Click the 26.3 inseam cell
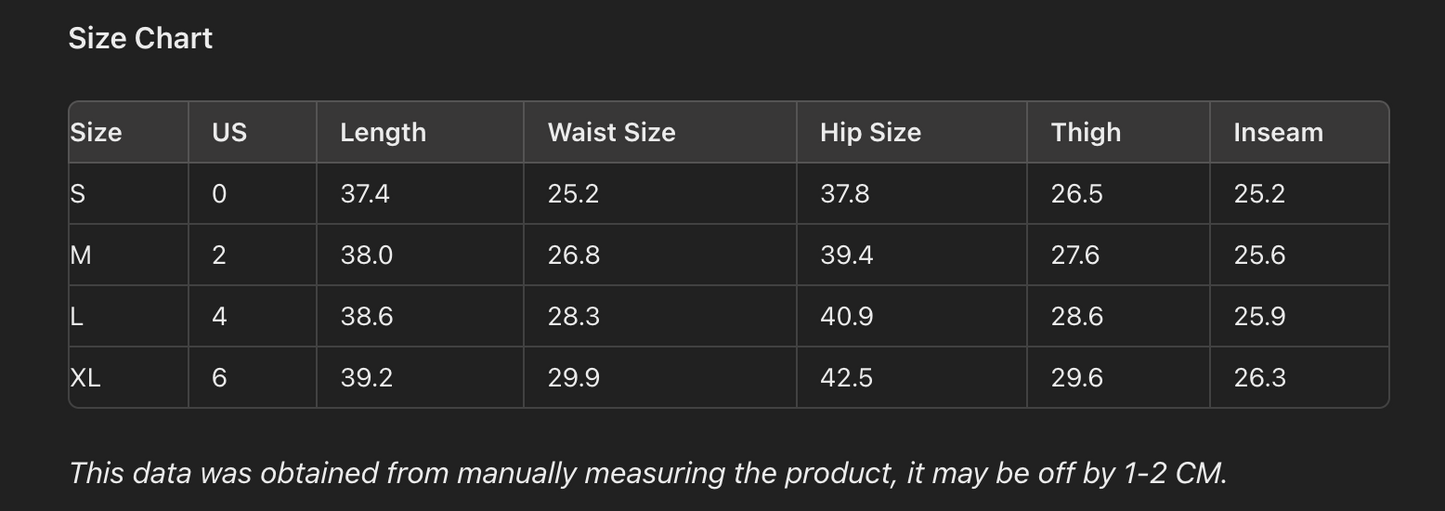 1259,378
